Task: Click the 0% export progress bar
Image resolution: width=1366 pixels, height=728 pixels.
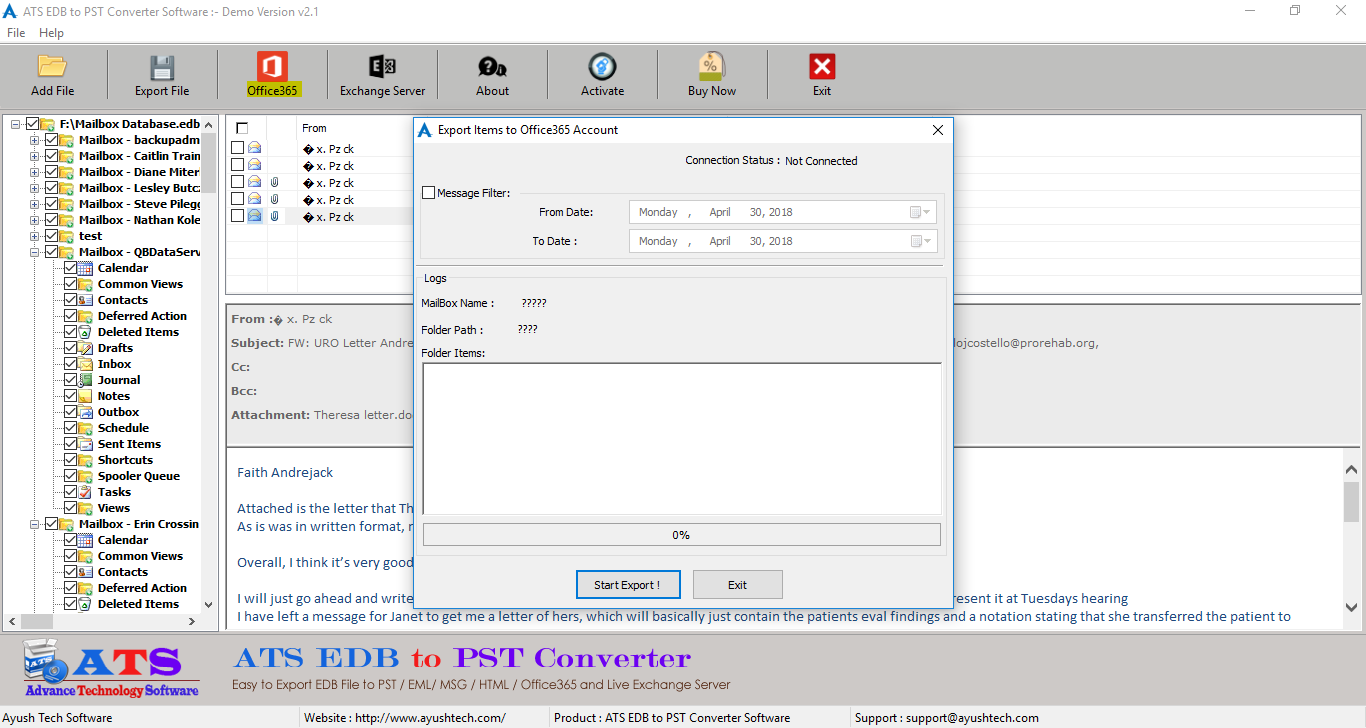Action: click(682, 535)
